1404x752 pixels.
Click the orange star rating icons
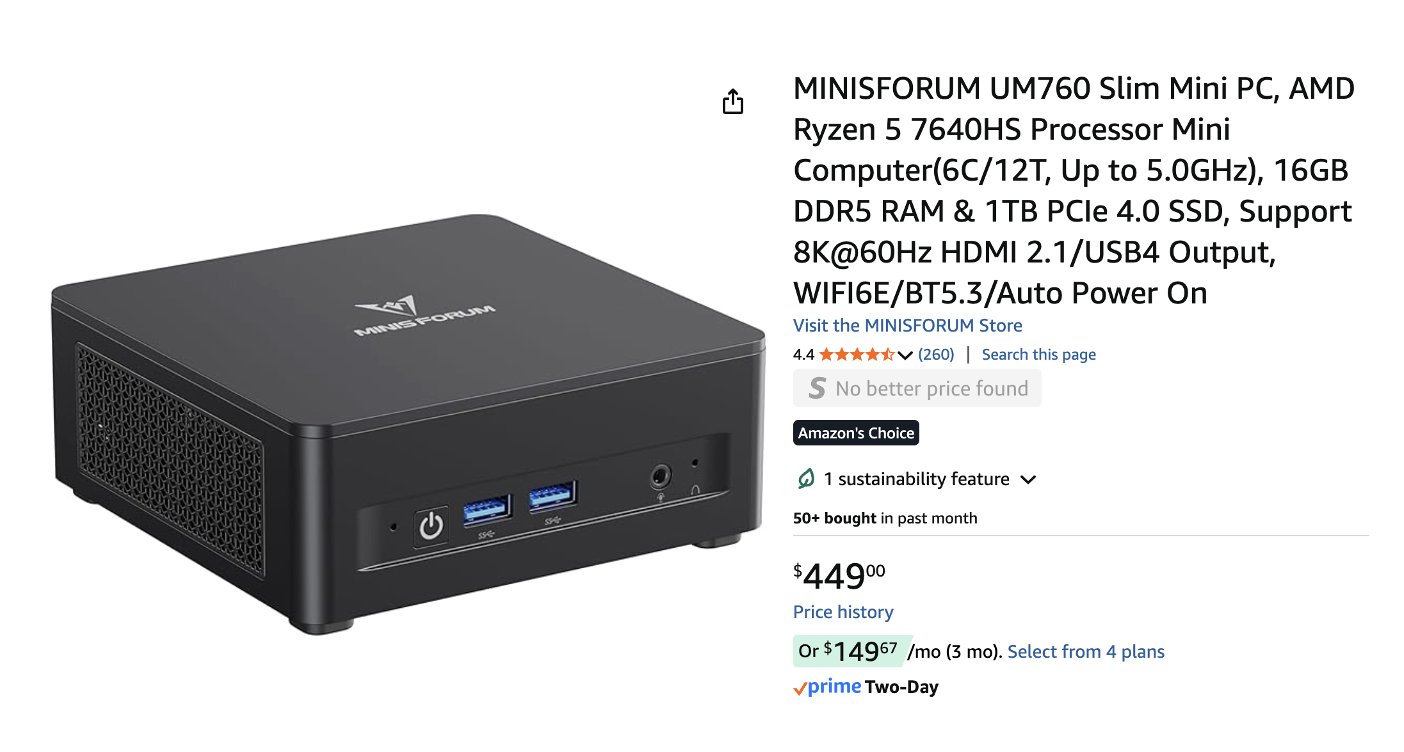[857, 354]
